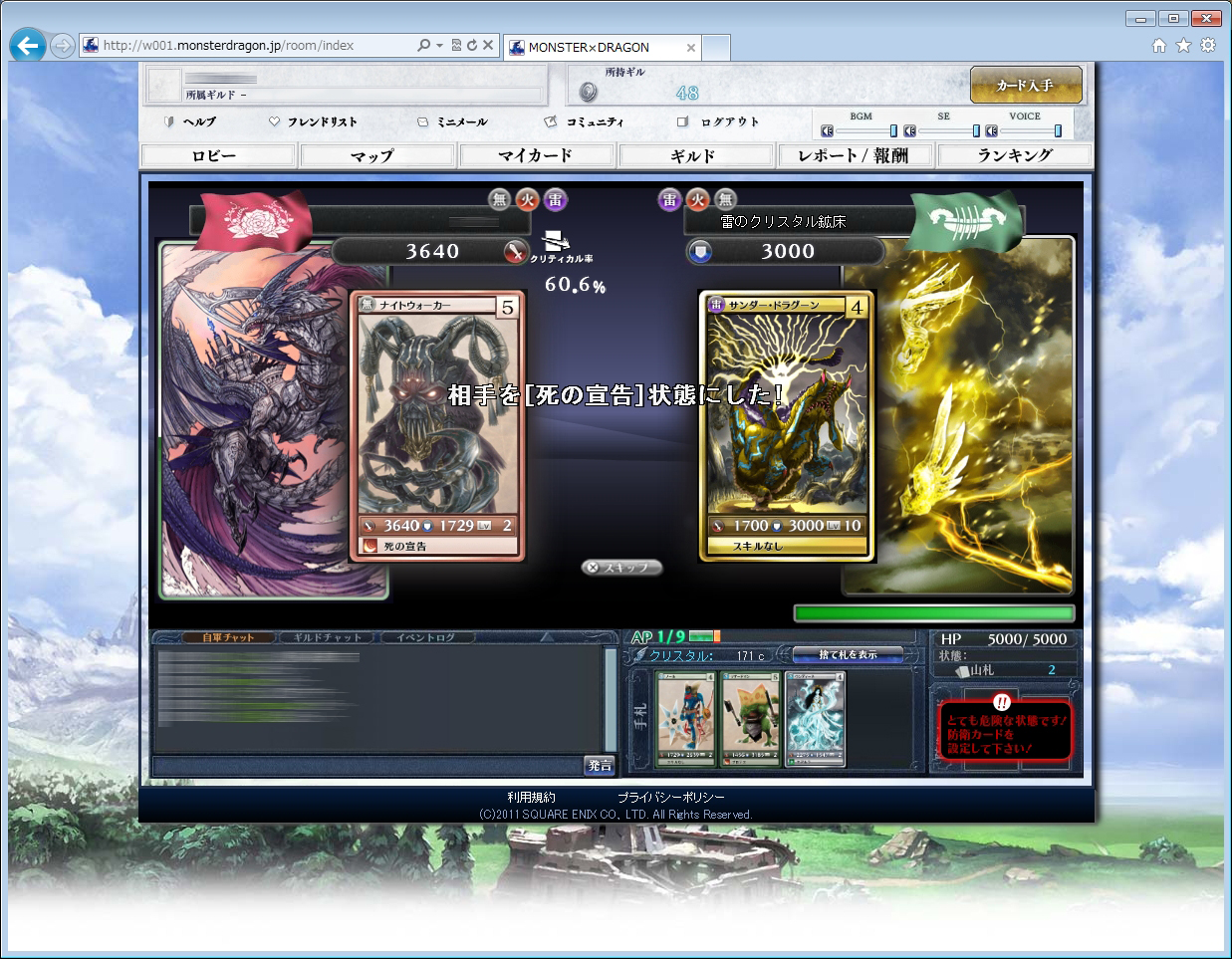This screenshot has height=959, width=1232.
Task: Click the search magnifier in address bar
Action: coord(424,45)
